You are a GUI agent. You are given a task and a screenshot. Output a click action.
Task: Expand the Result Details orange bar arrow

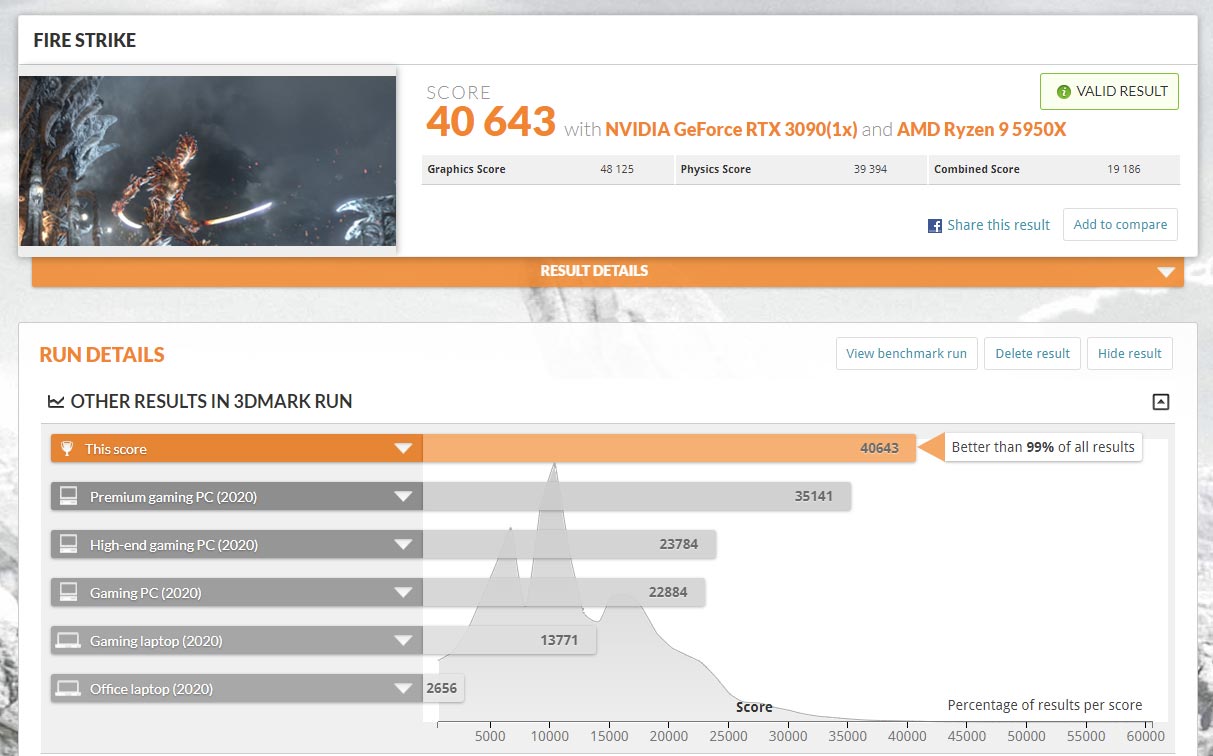point(1165,272)
